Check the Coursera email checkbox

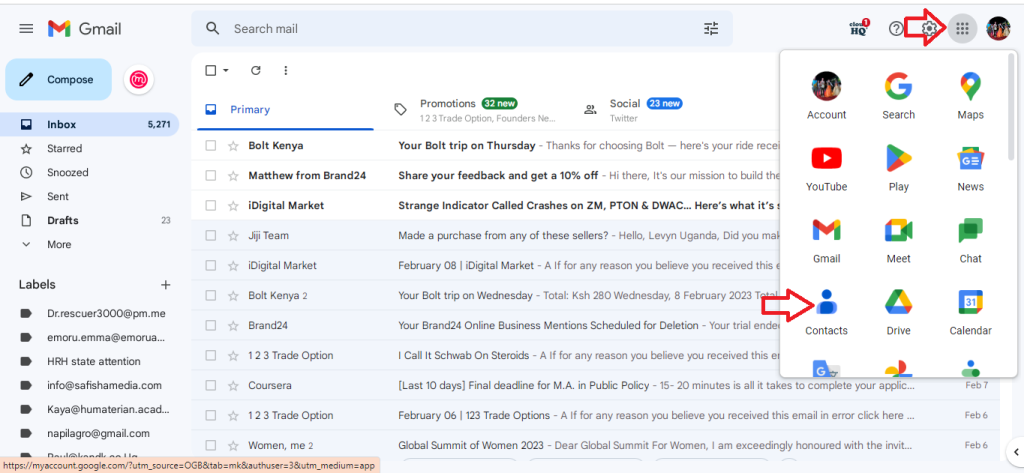click(x=210, y=385)
